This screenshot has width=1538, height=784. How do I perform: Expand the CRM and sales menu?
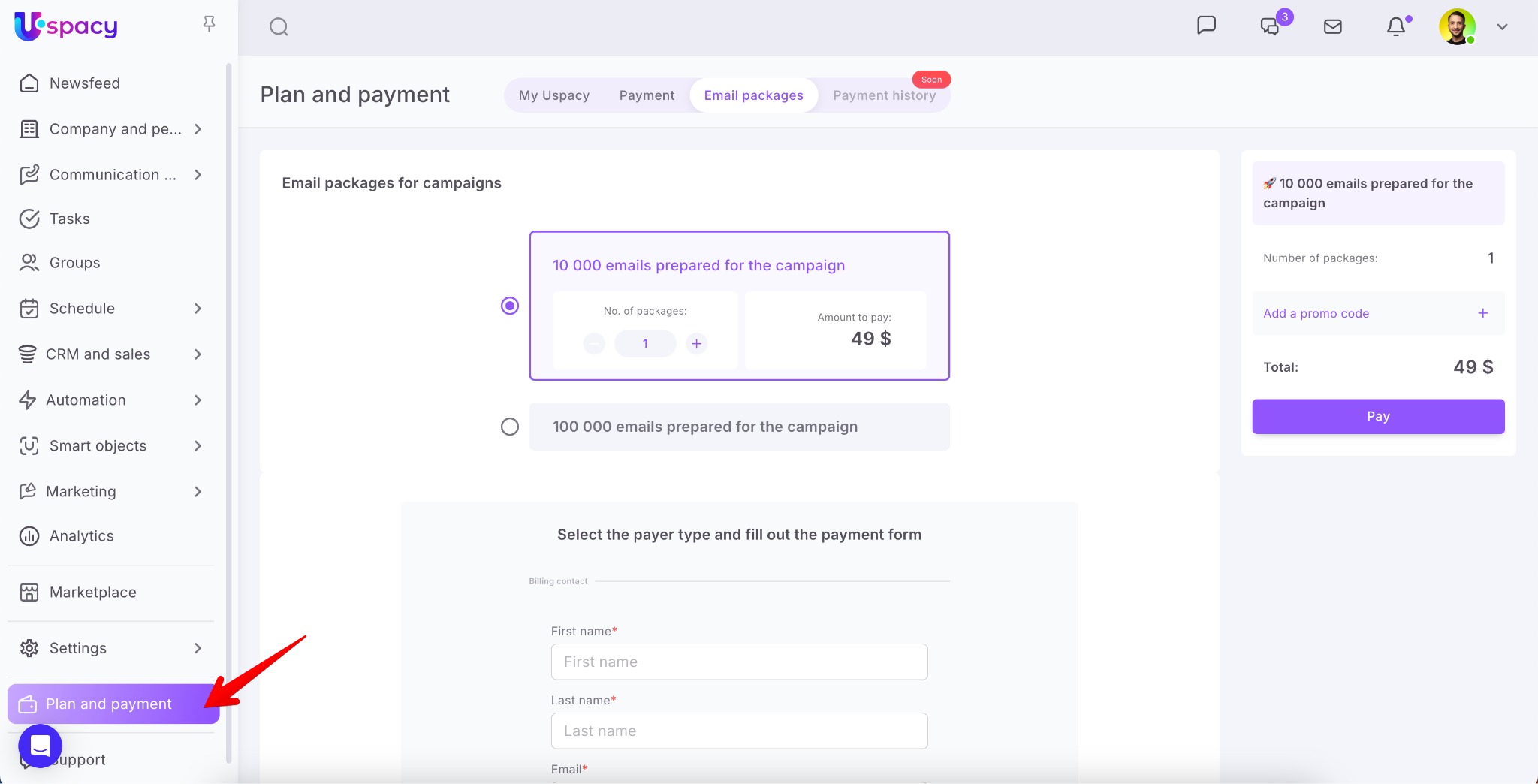tap(198, 354)
